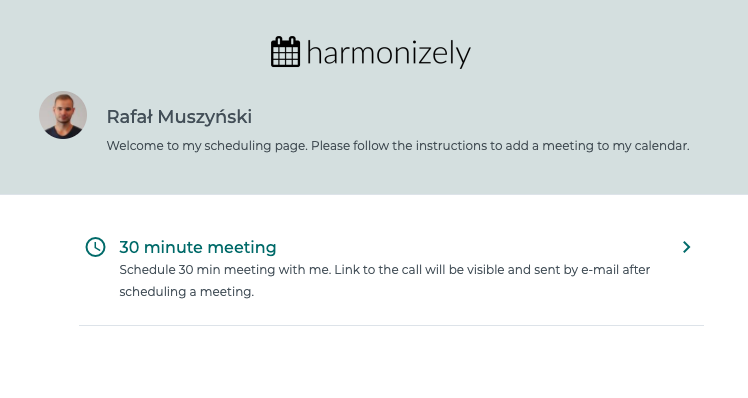
Task: Click the word 'Rafał' in the profile heading
Action: coord(129,117)
